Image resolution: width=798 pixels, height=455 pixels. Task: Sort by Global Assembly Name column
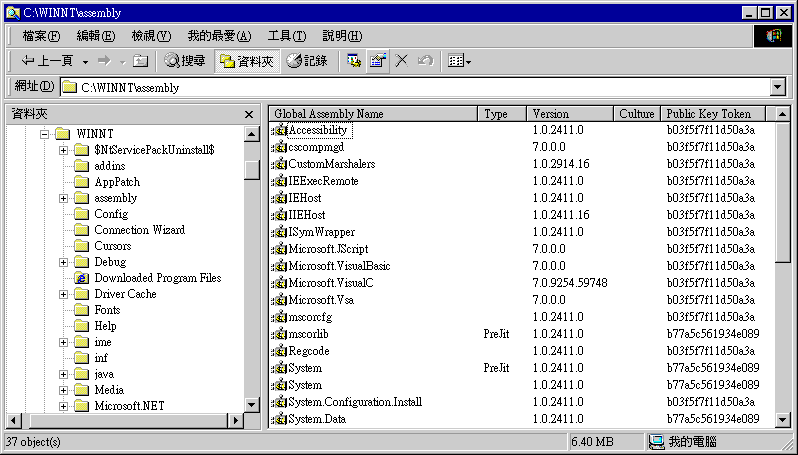[374, 114]
